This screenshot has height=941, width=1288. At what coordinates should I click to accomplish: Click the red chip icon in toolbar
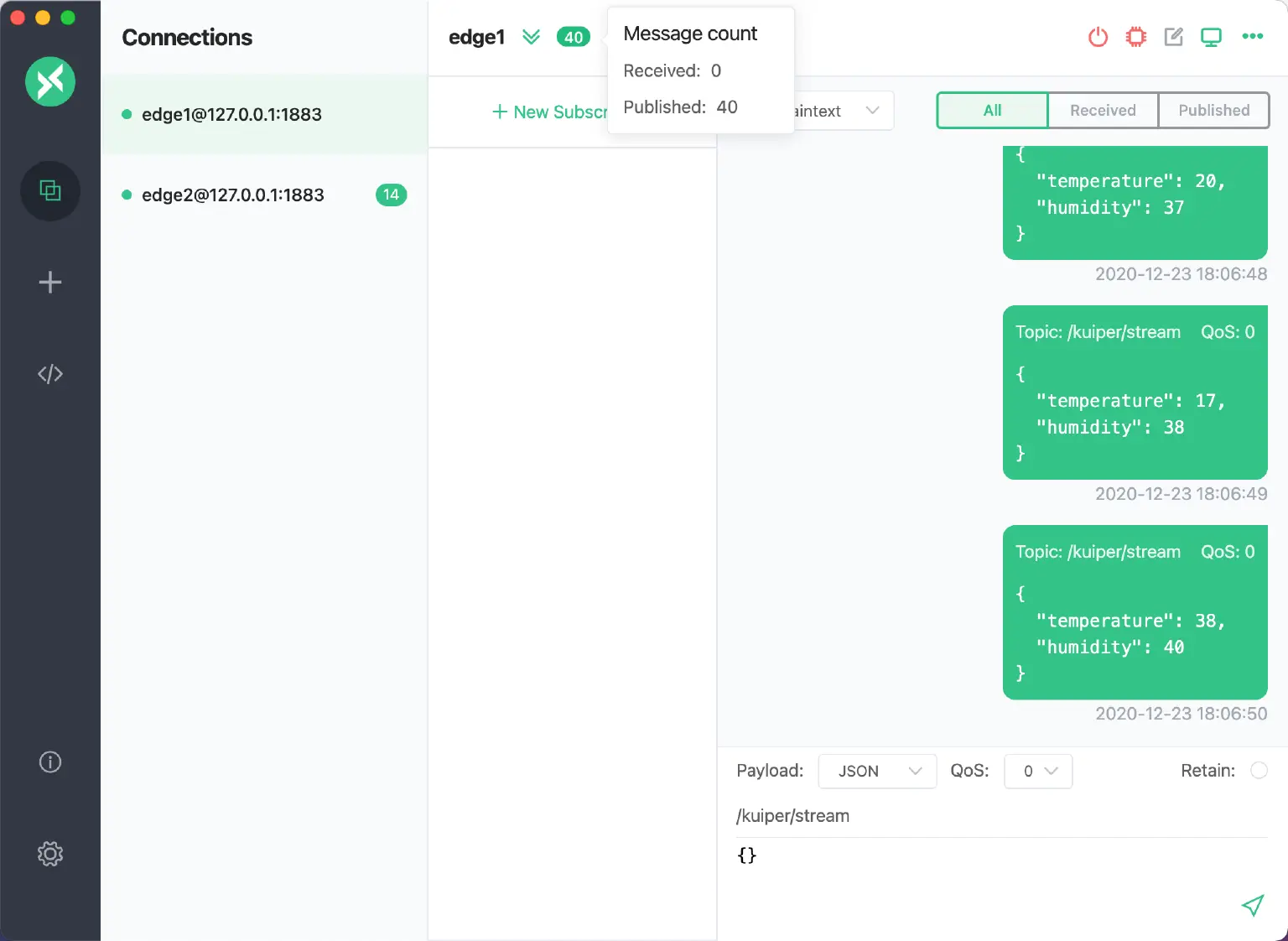pyautogui.click(x=1135, y=37)
